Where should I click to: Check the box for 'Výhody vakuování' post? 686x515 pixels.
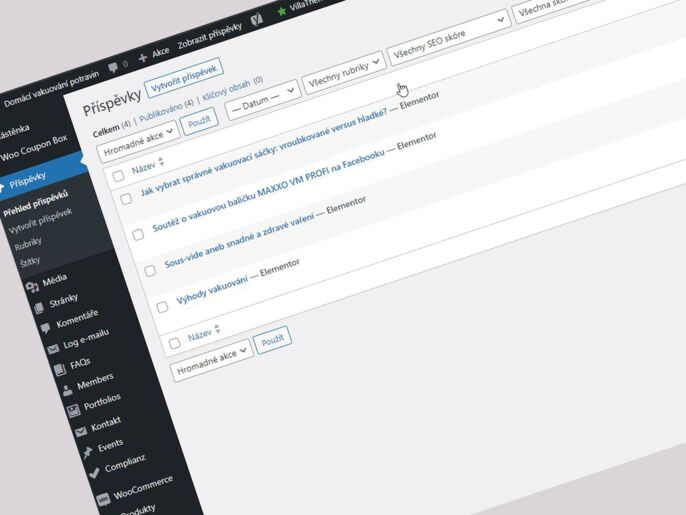tap(162, 307)
